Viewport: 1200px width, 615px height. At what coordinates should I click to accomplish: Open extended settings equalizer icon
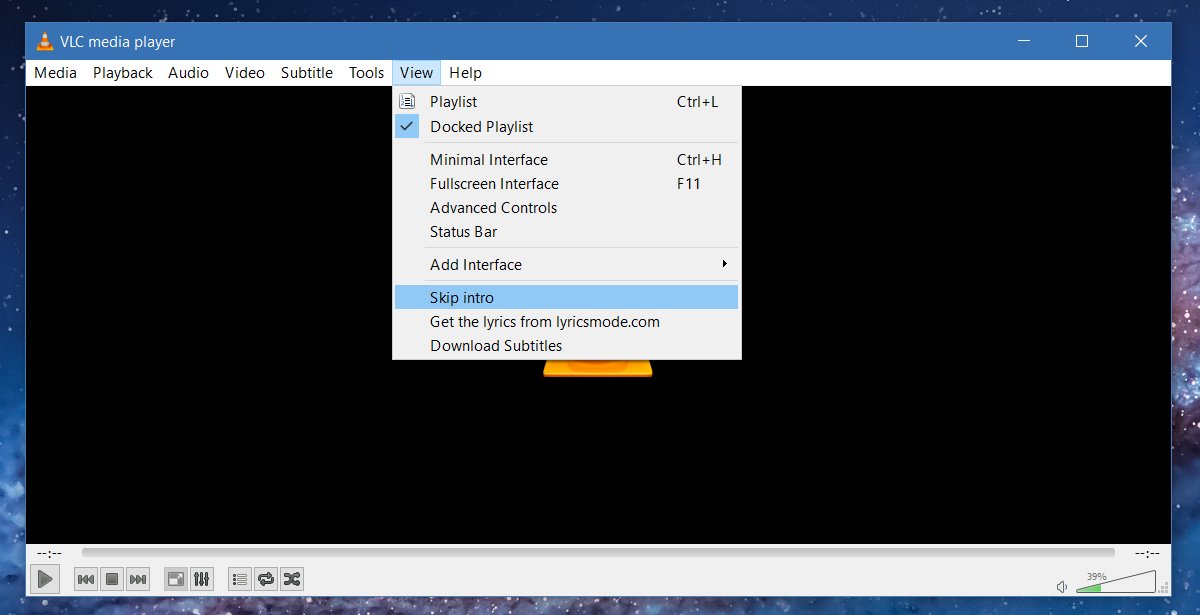[202, 578]
